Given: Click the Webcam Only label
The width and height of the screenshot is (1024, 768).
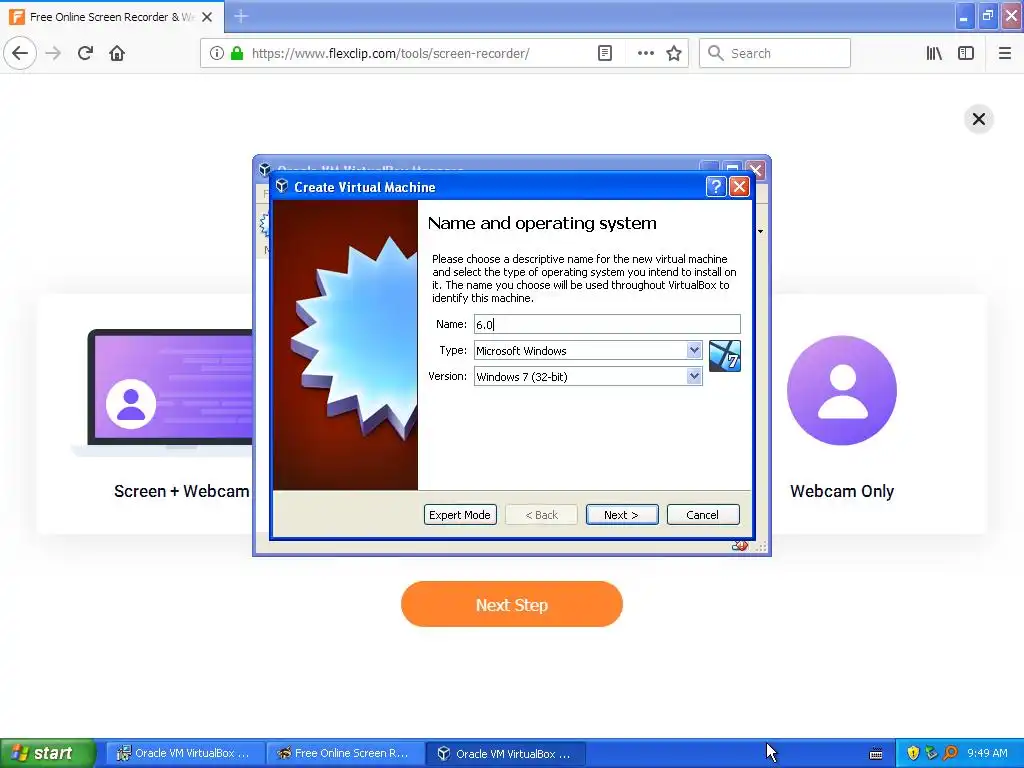Looking at the screenshot, I should pos(842,491).
